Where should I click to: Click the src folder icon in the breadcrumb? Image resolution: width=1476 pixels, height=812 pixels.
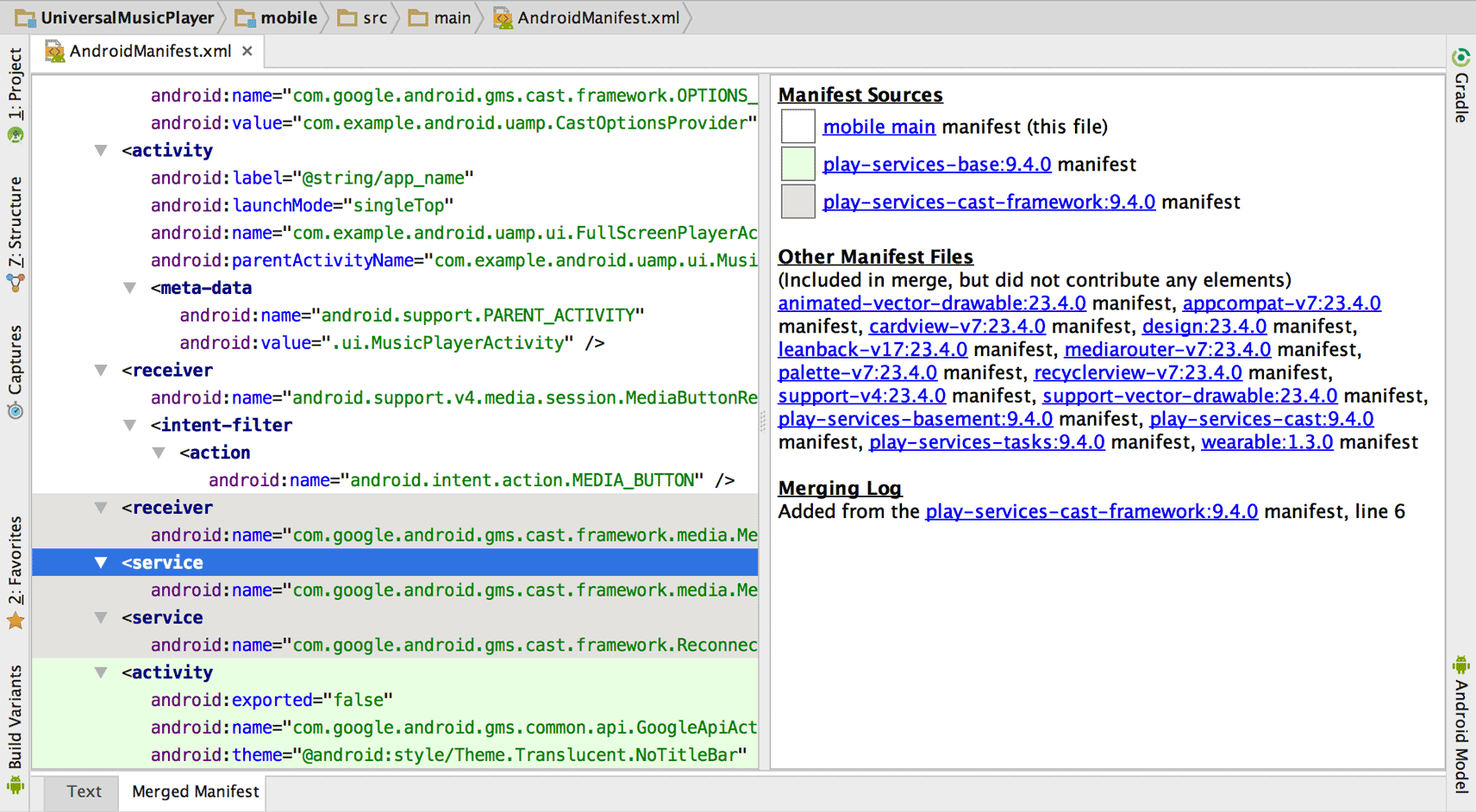point(347,17)
